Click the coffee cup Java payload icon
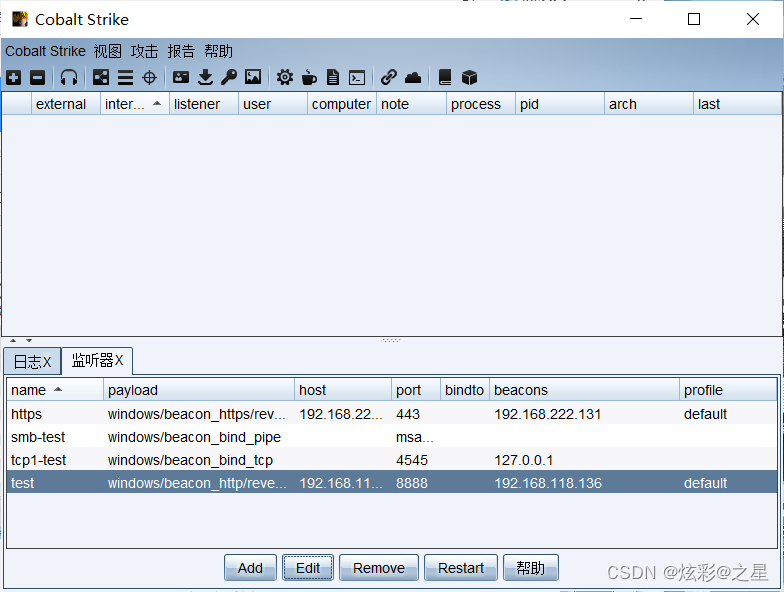784x592 pixels. [x=309, y=77]
